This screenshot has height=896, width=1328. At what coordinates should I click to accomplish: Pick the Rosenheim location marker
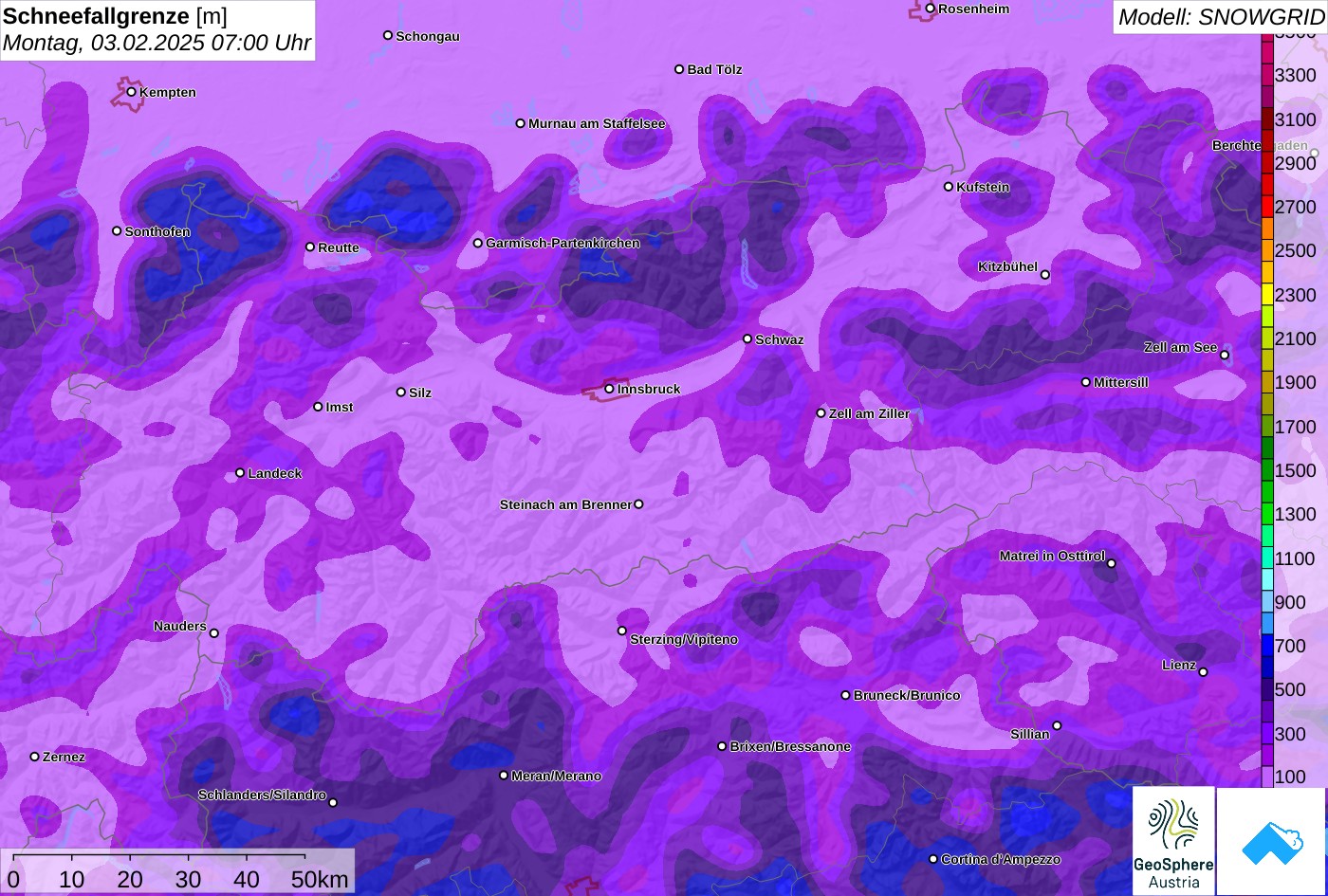click(931, 9)
